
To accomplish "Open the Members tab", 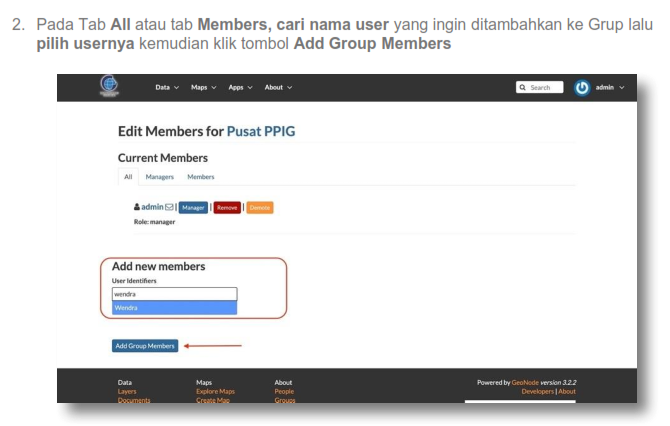I will [201, 177].
